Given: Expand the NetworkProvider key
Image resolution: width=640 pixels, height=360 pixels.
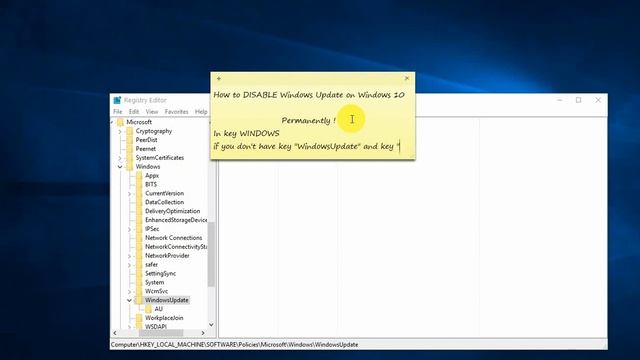Looking at the screenshot, I should 129,256.
